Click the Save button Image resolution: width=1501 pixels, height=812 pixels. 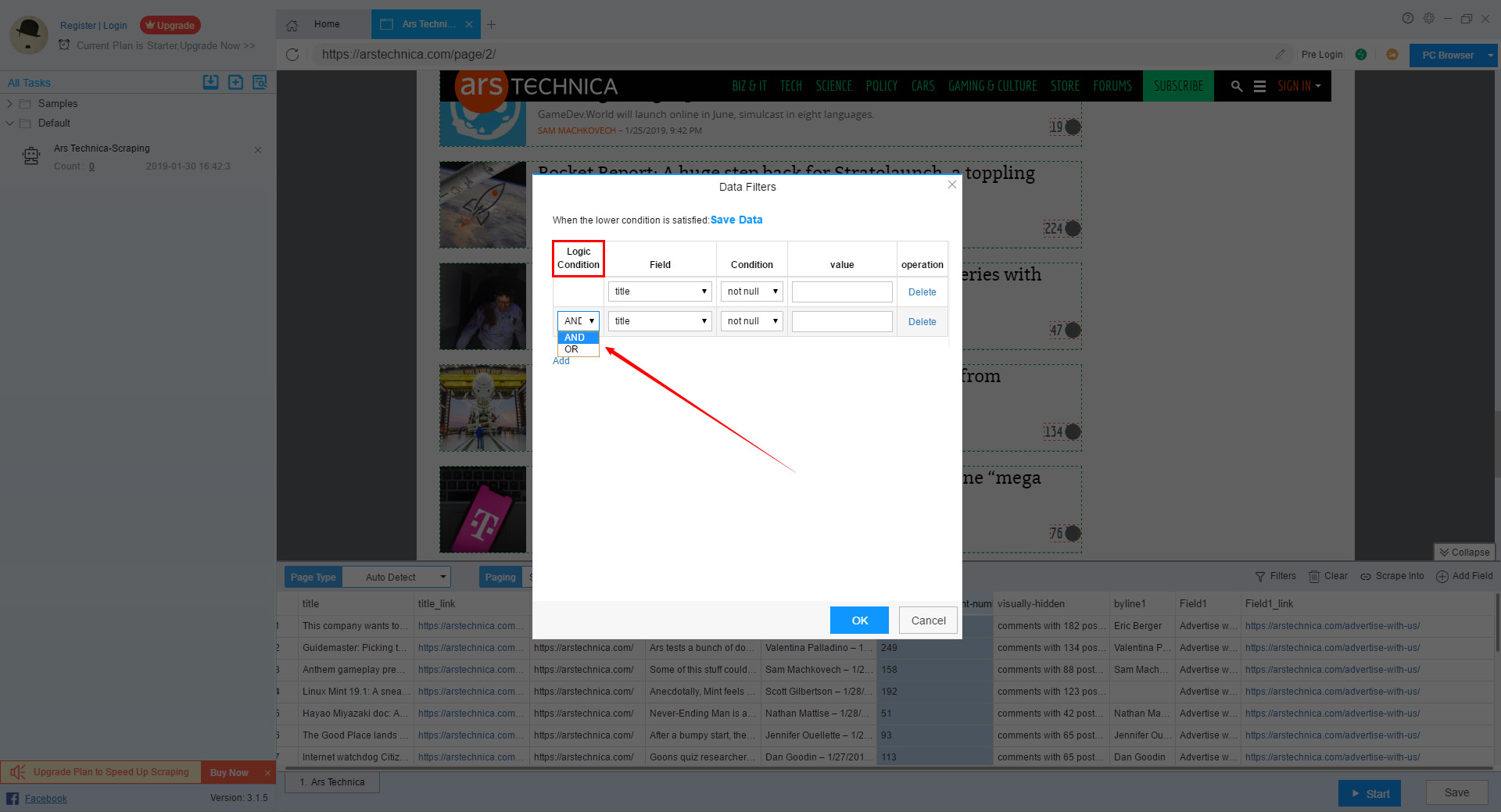[x=1456, y=792]
